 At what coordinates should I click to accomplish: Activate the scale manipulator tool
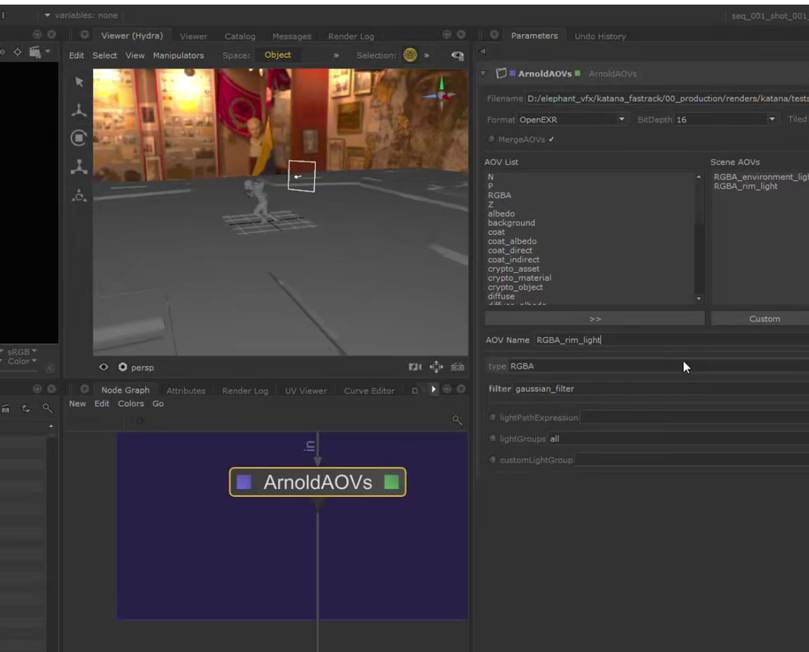click(78, 167)
